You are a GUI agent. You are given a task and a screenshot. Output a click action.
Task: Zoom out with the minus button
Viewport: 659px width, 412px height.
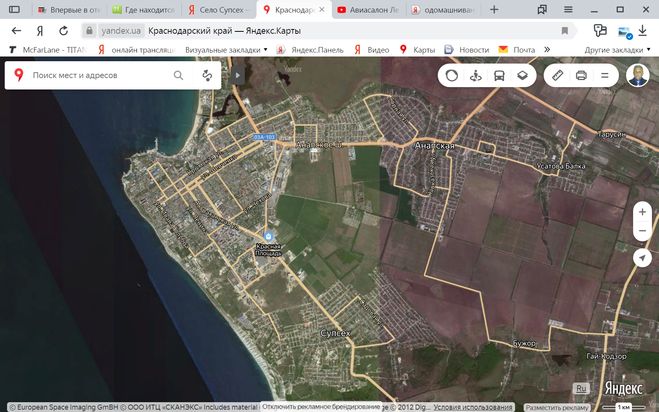coord(642,232)
